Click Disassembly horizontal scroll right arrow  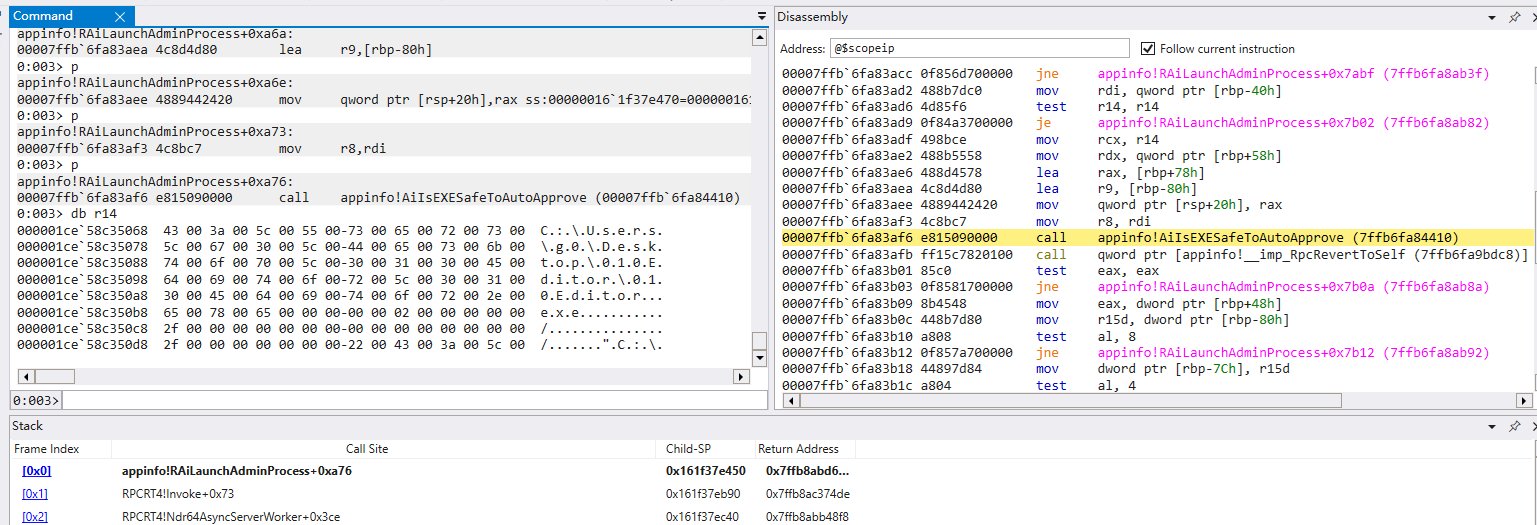[x=1524, y=400]
